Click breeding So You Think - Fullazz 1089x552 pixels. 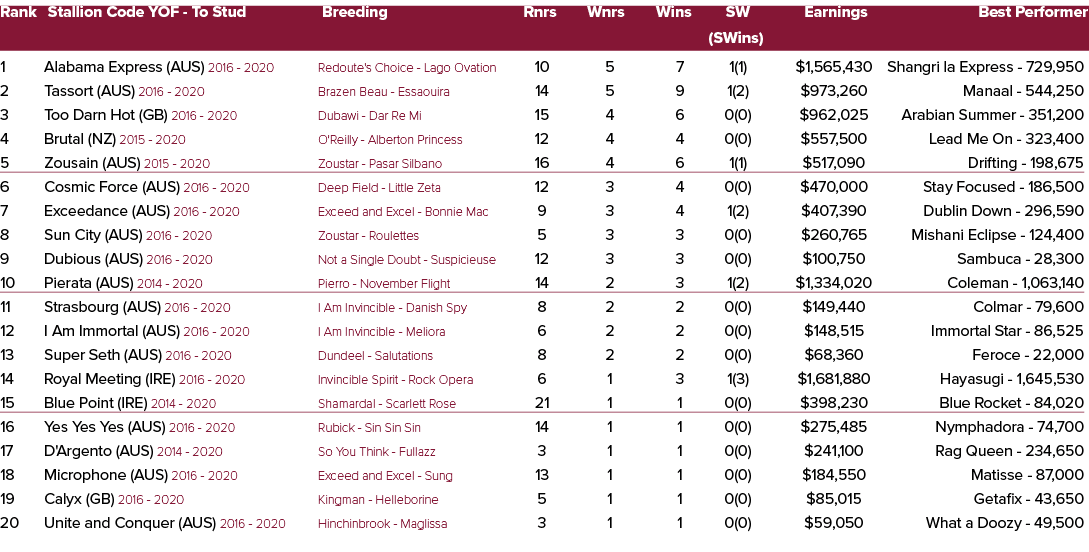377,451
